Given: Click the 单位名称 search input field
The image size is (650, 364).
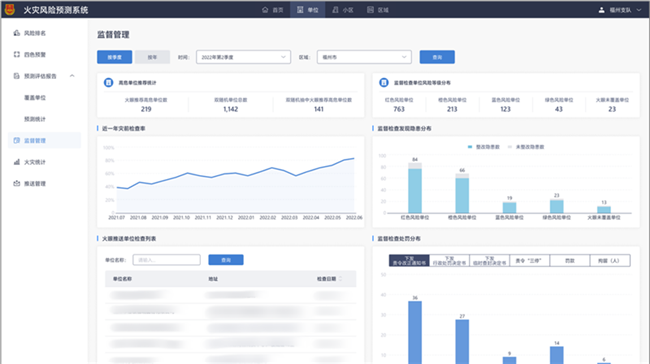Looking at the screenshot, I should [167, 260].
